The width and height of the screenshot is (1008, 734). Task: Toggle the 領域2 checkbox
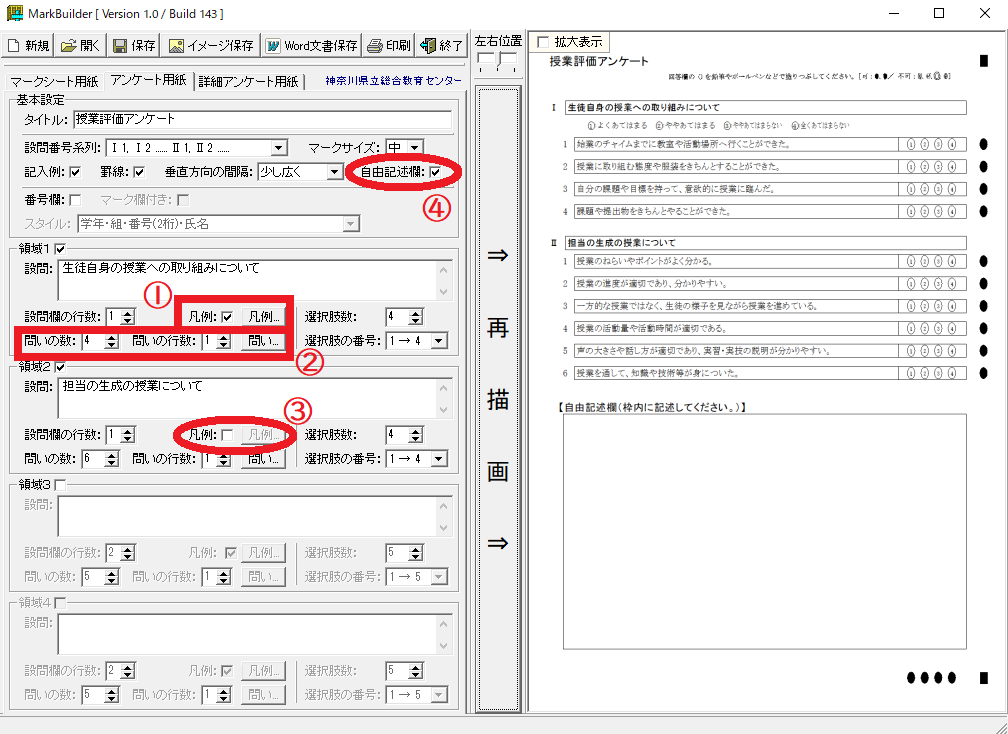click(60, 367)
